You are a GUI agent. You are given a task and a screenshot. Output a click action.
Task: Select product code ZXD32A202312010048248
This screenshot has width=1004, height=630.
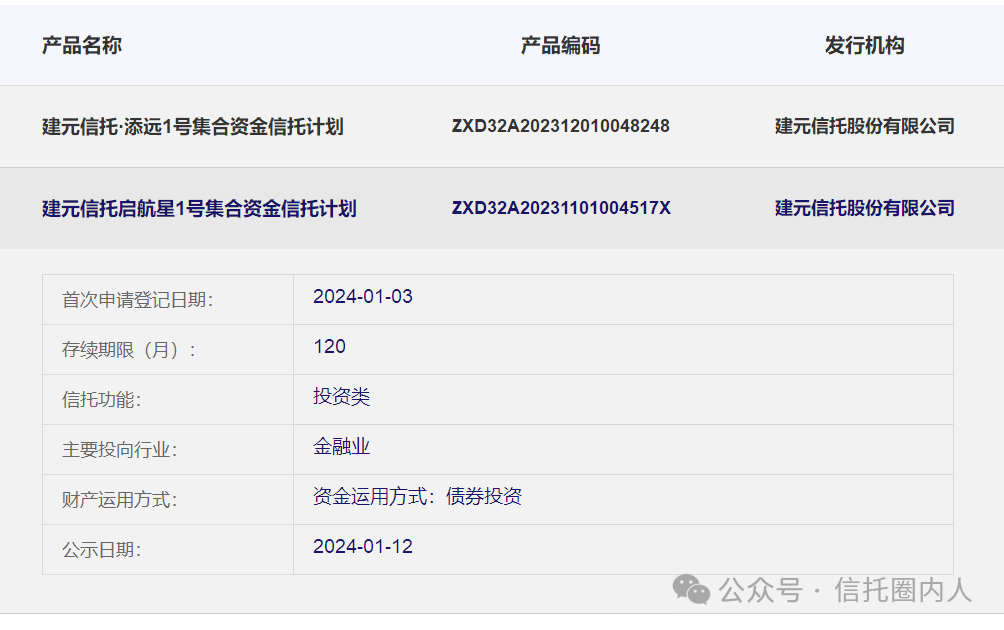coord(561,125)
